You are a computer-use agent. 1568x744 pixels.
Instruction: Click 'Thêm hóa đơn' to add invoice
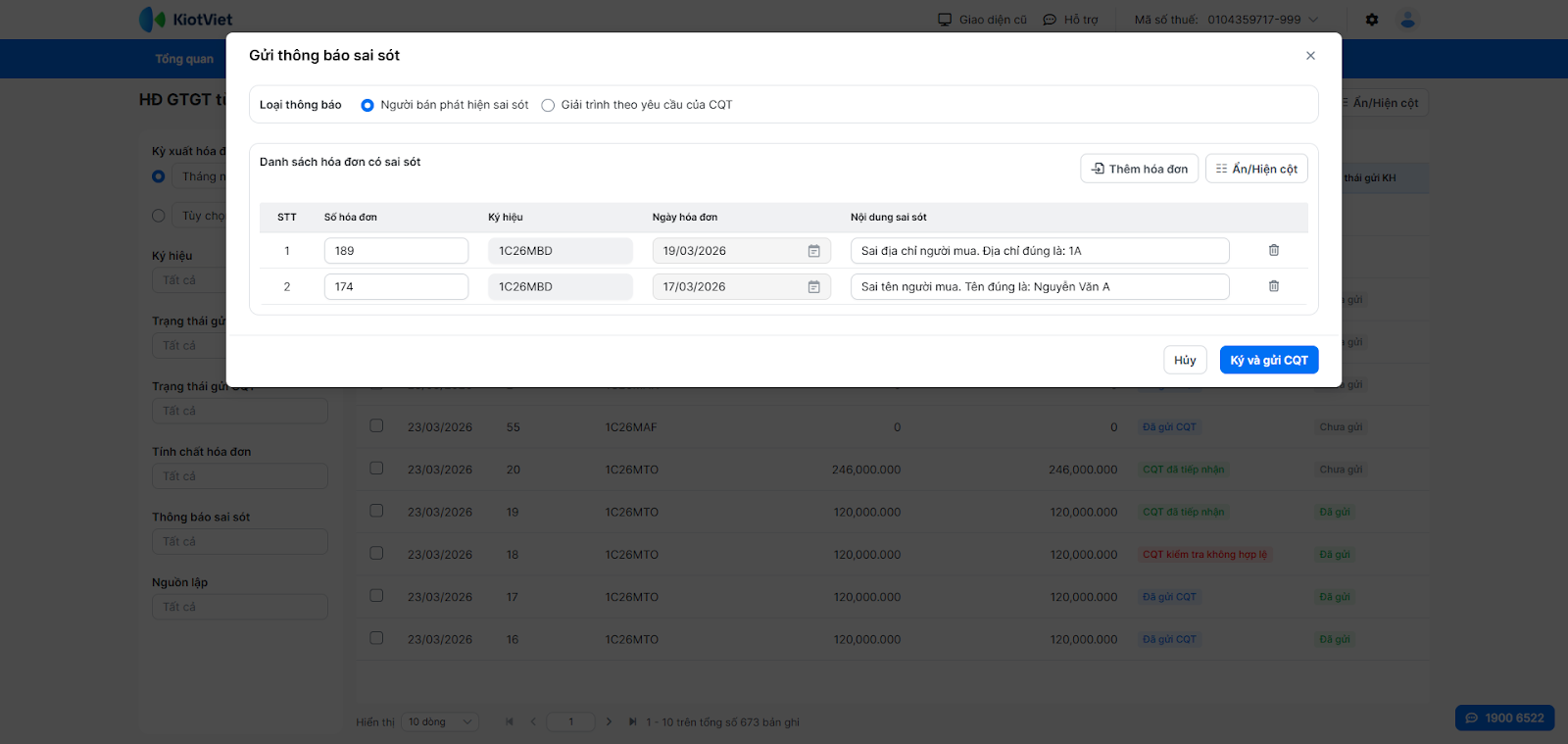click(1139, 169)
